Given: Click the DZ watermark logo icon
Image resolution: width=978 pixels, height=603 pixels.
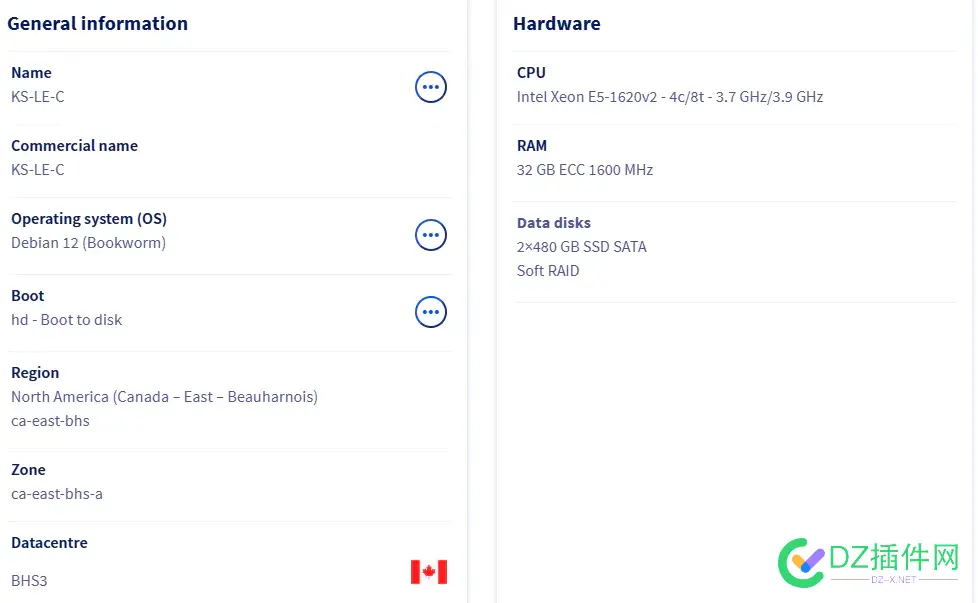Looking at the screenshot, I should click(x=801, y=562).
